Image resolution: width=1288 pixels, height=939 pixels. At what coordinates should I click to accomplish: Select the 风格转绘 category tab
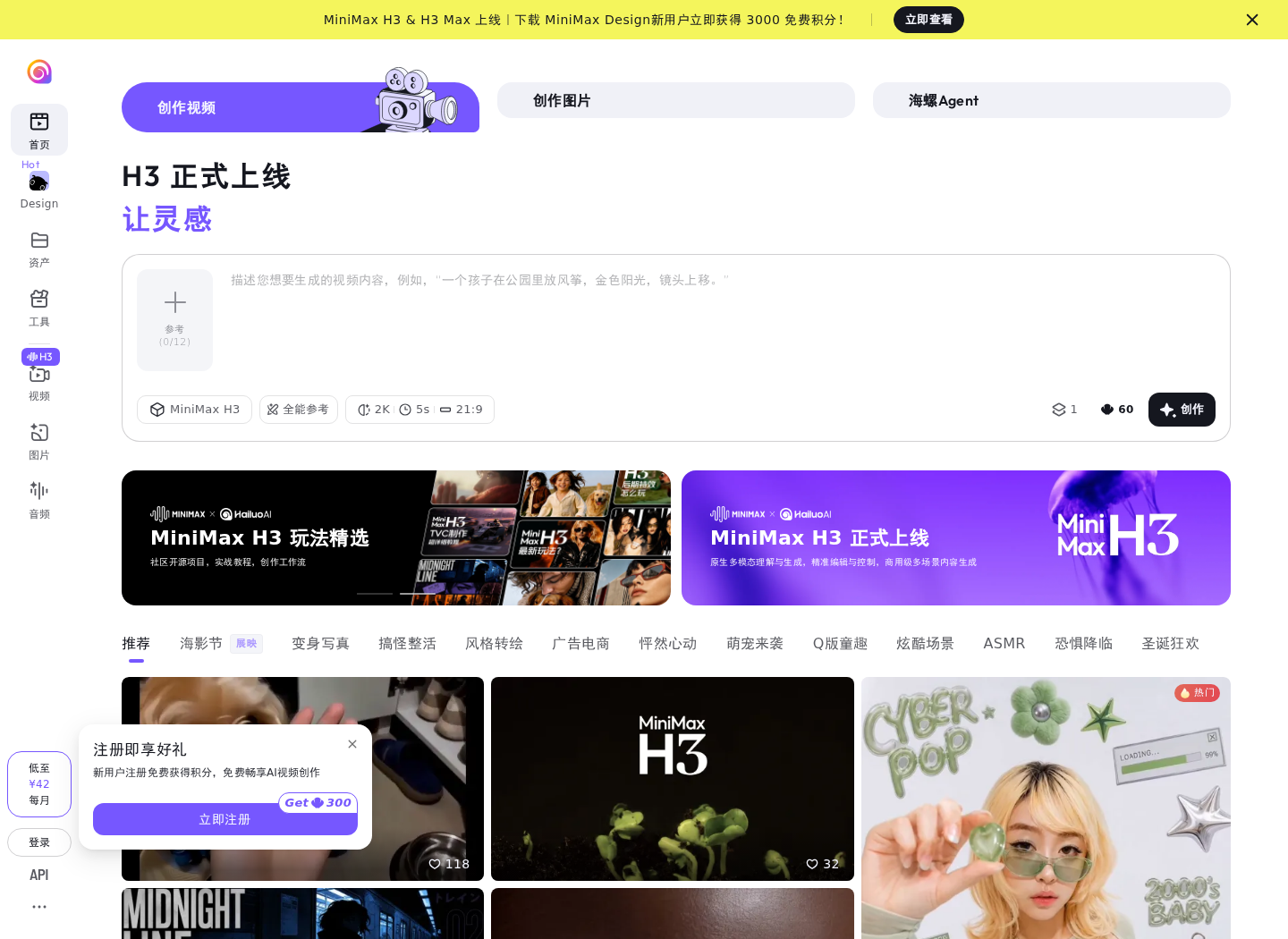click(494, 644)
